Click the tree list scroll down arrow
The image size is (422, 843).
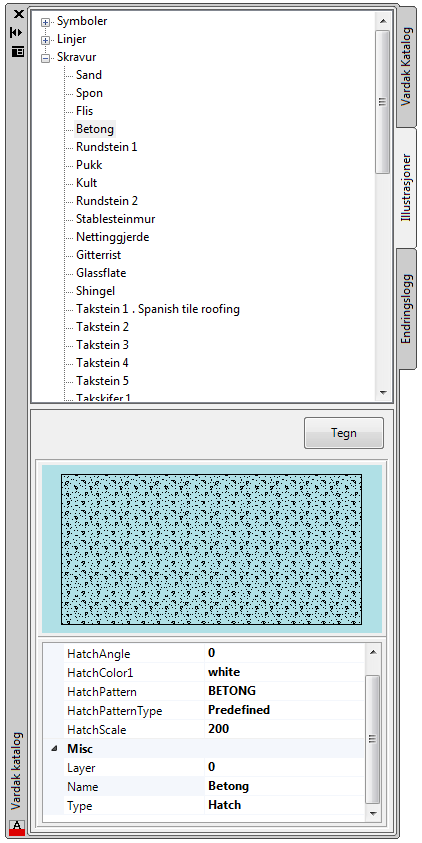[x=383, y=393]
